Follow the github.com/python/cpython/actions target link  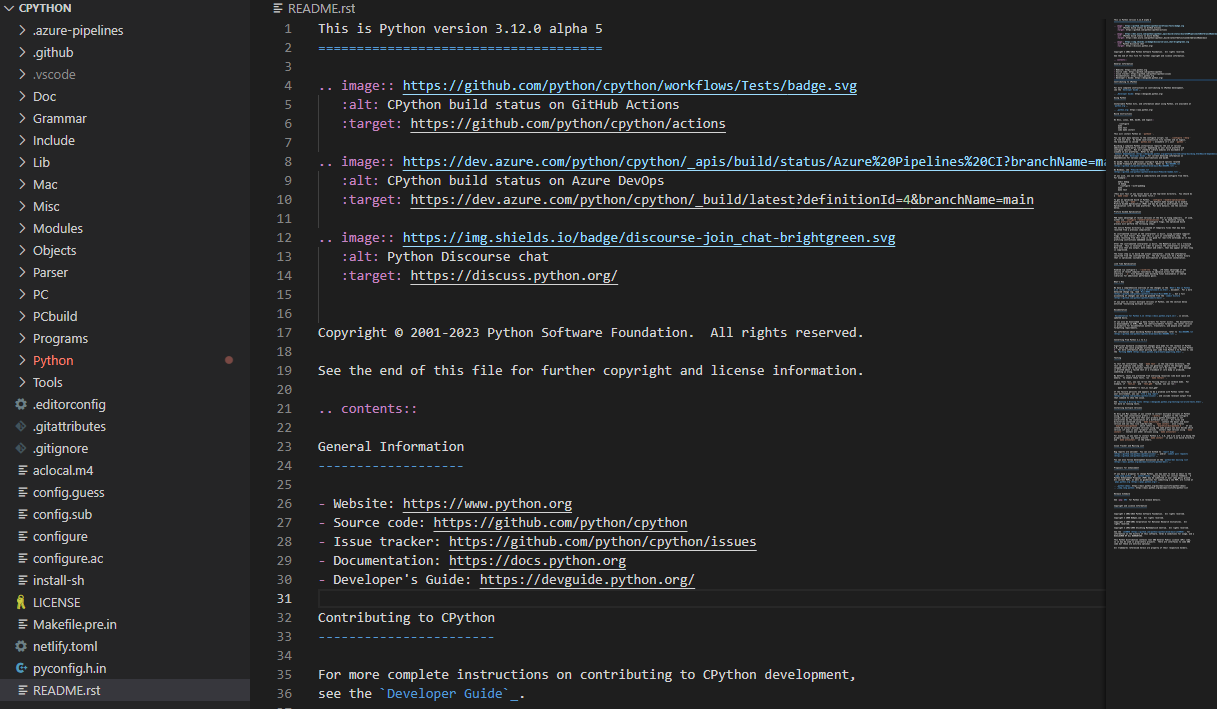tap(568, 124)
